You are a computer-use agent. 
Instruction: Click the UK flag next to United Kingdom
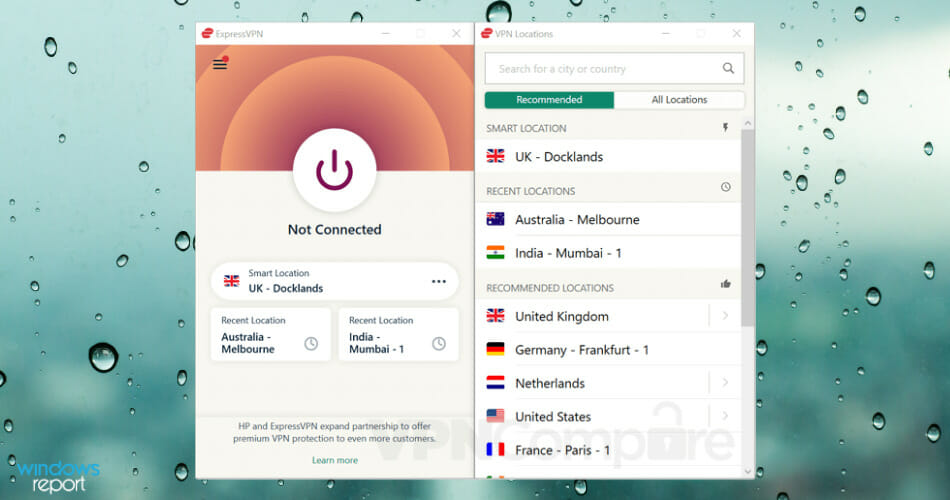pos(495,316)
